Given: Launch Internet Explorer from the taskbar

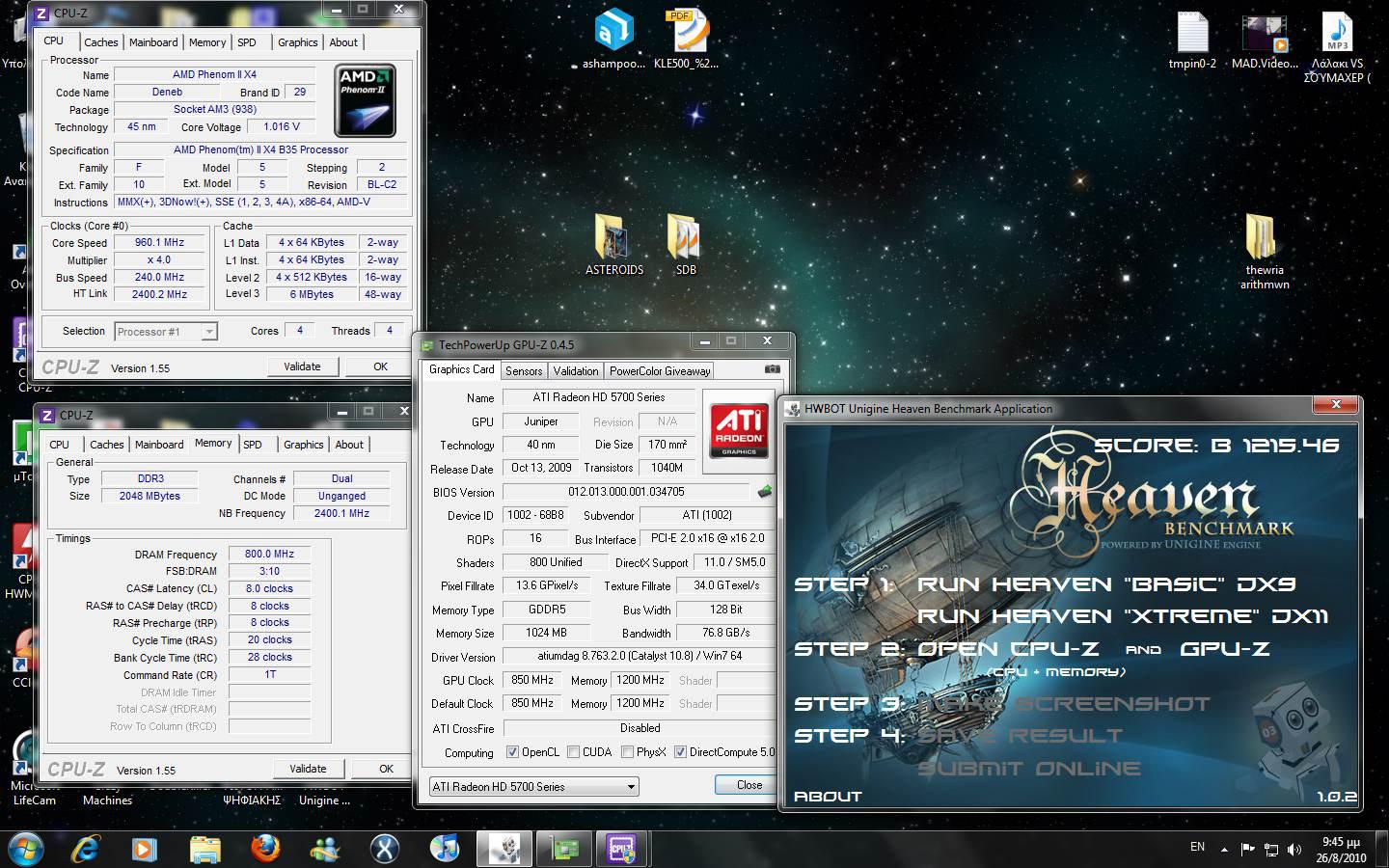Looking at the screenshot, I should [x=85, y=849].
